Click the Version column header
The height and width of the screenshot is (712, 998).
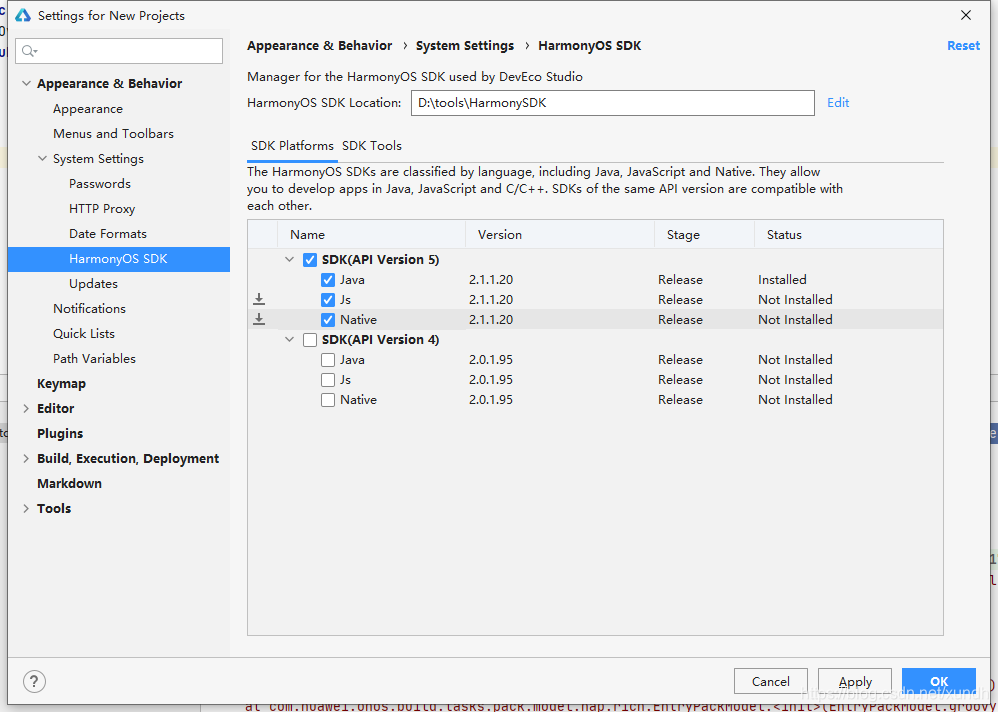pos(560,235)
